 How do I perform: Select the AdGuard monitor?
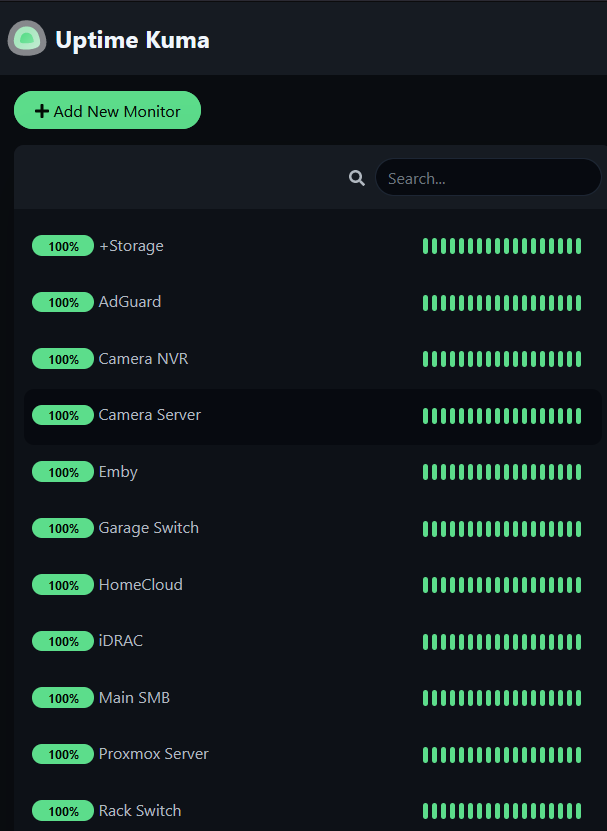(313, 302)
